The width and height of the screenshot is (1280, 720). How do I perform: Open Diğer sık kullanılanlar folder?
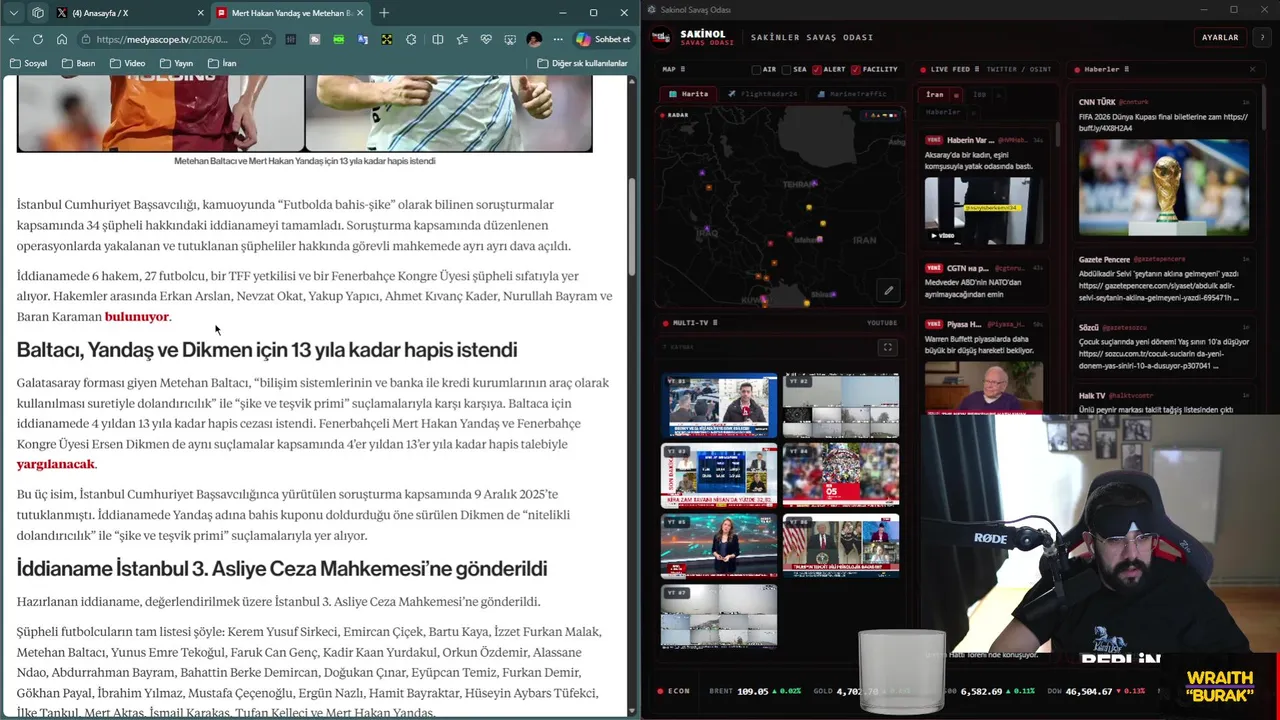click(582, 63)
